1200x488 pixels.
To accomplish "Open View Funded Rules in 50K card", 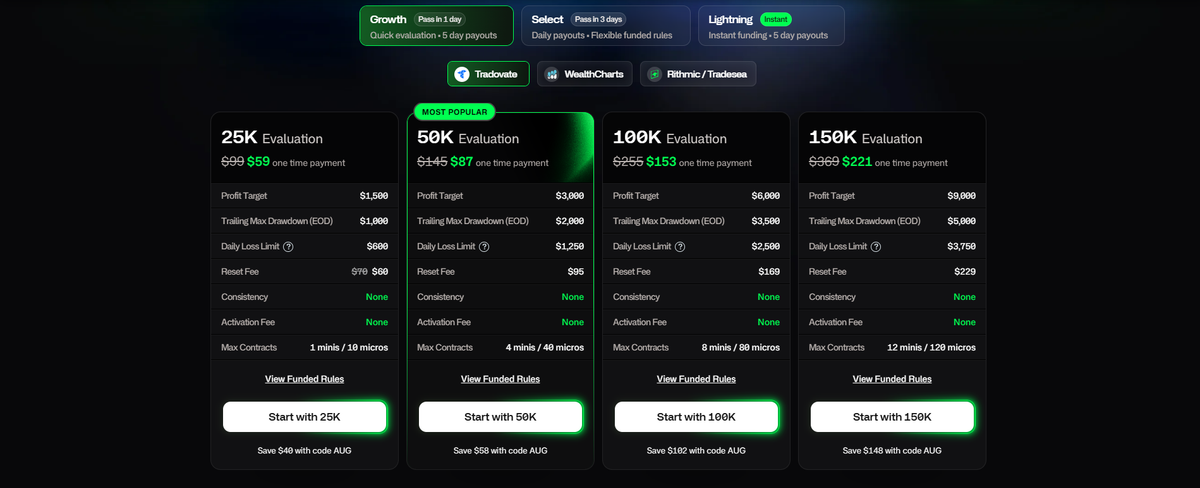I will (x=500, y=379).
